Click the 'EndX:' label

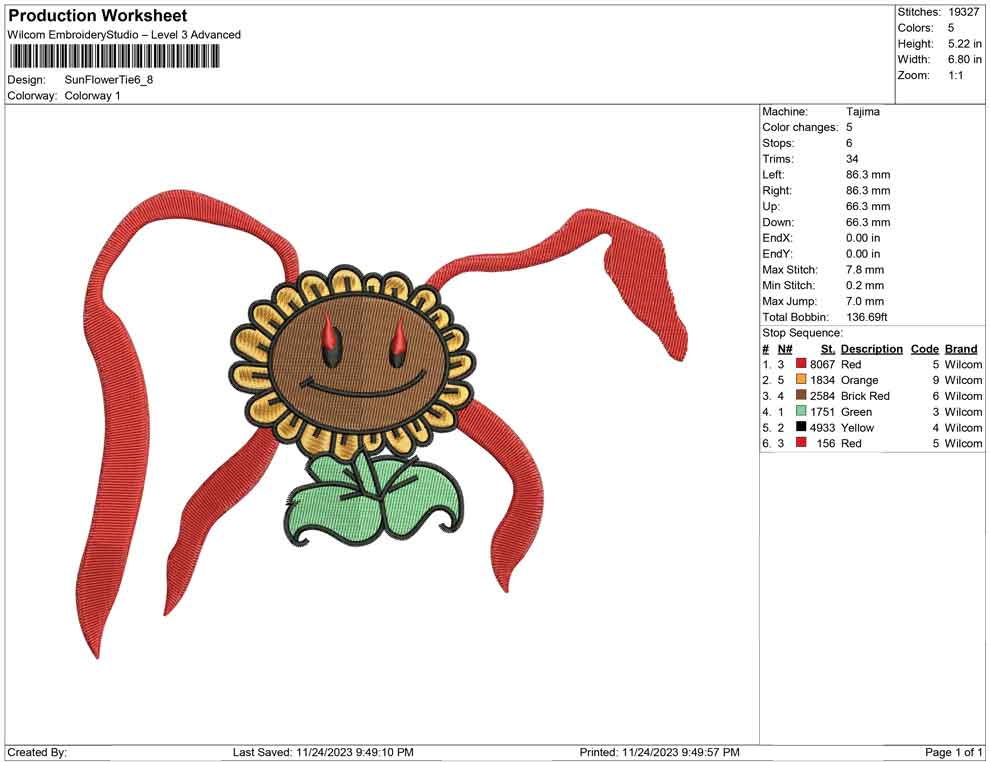(777, 238)
